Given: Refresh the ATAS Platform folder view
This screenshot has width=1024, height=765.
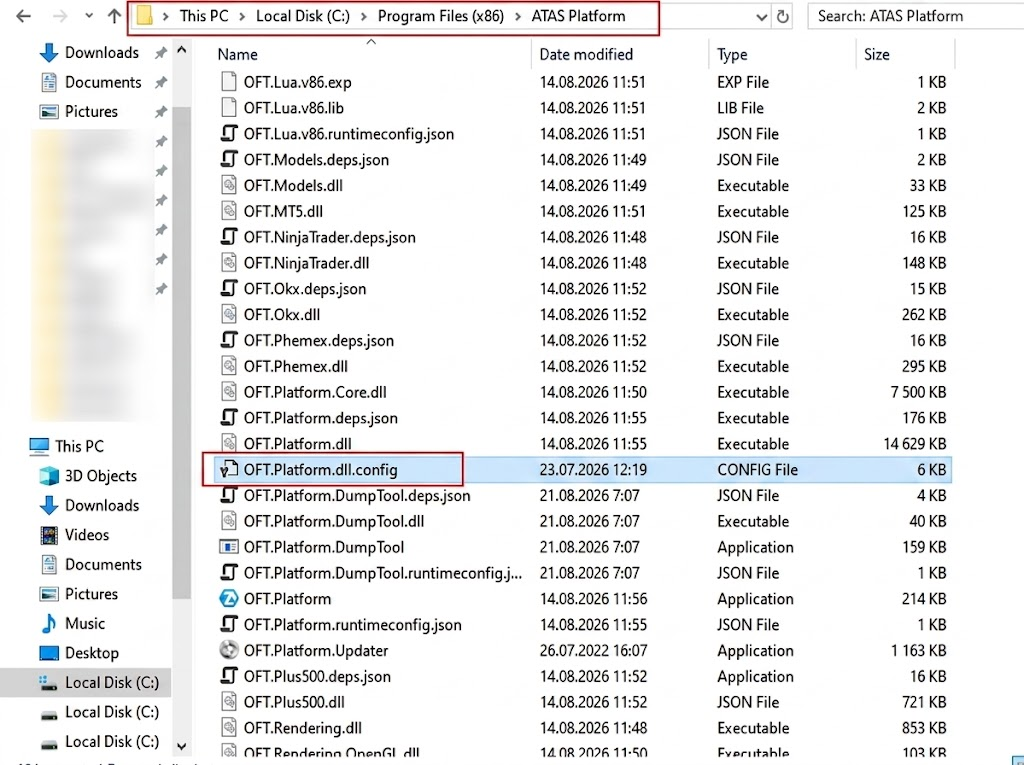Looking at the screenshot, I should tap(782, 16).
